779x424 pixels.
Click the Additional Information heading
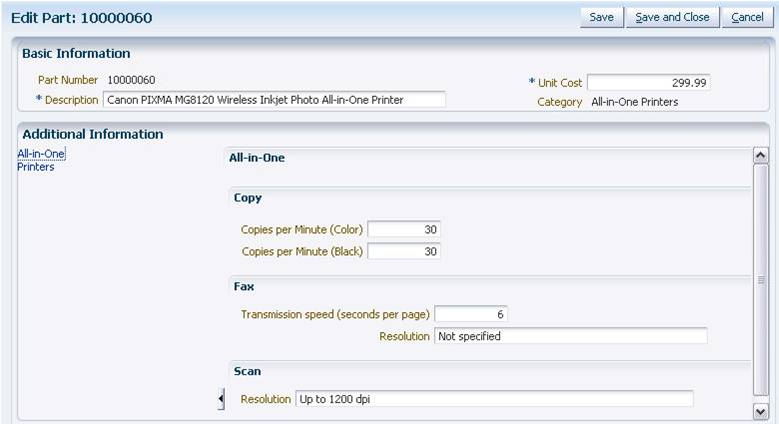point(92,134)
